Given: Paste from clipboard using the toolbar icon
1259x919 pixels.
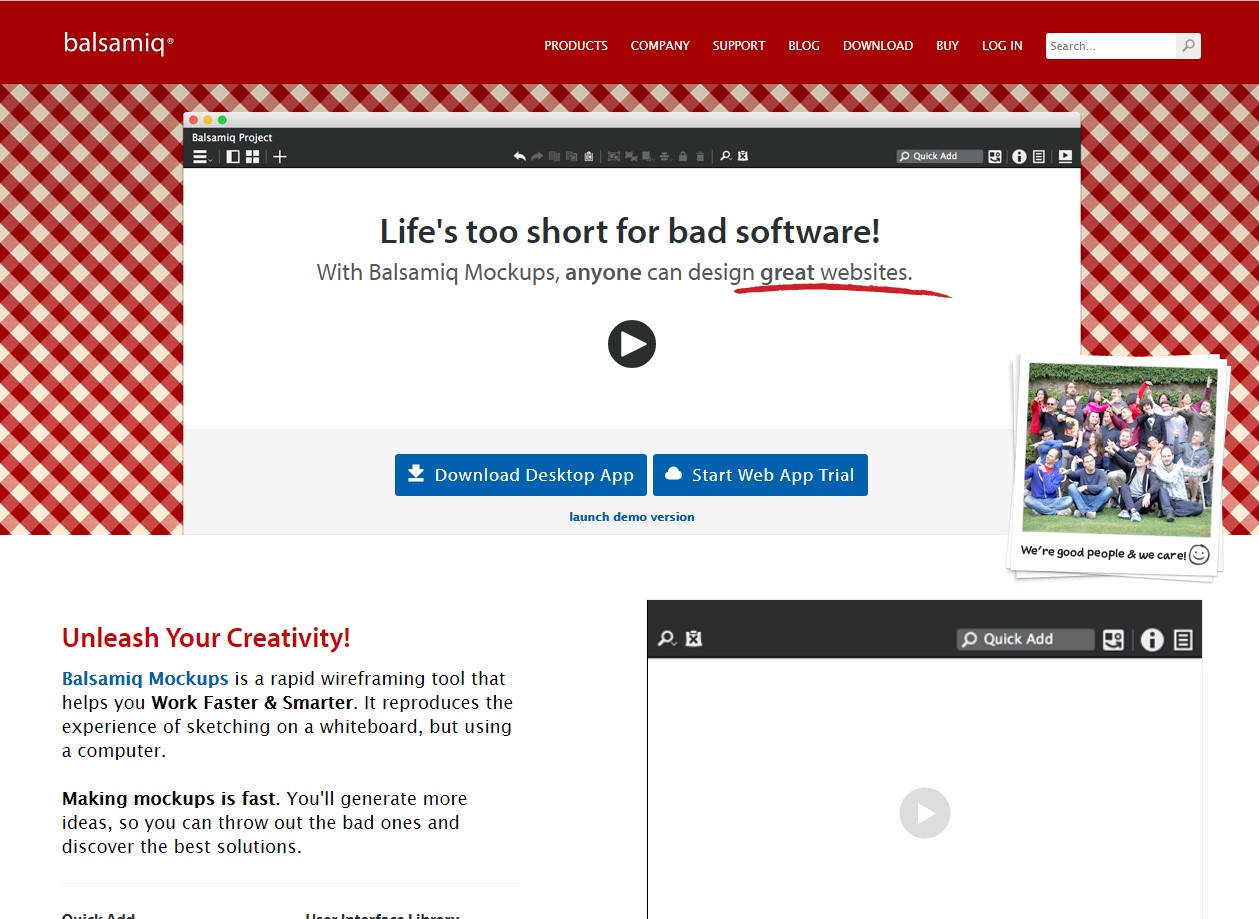Looking at the screenshot, I should [588, 156].
